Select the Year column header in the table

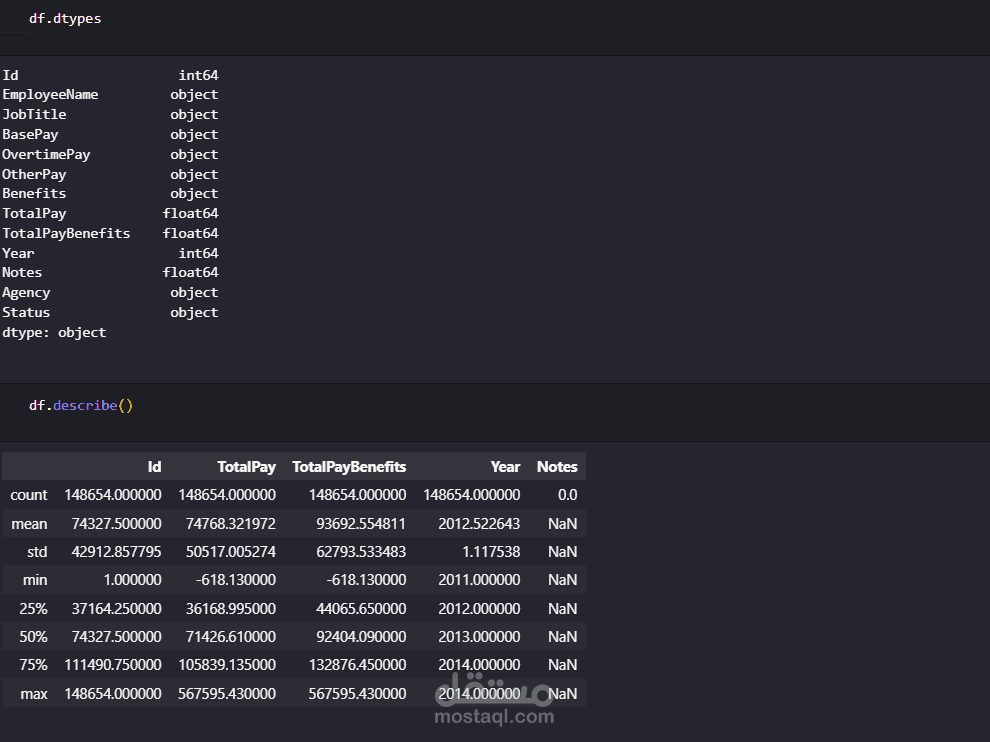coord(505,467)
